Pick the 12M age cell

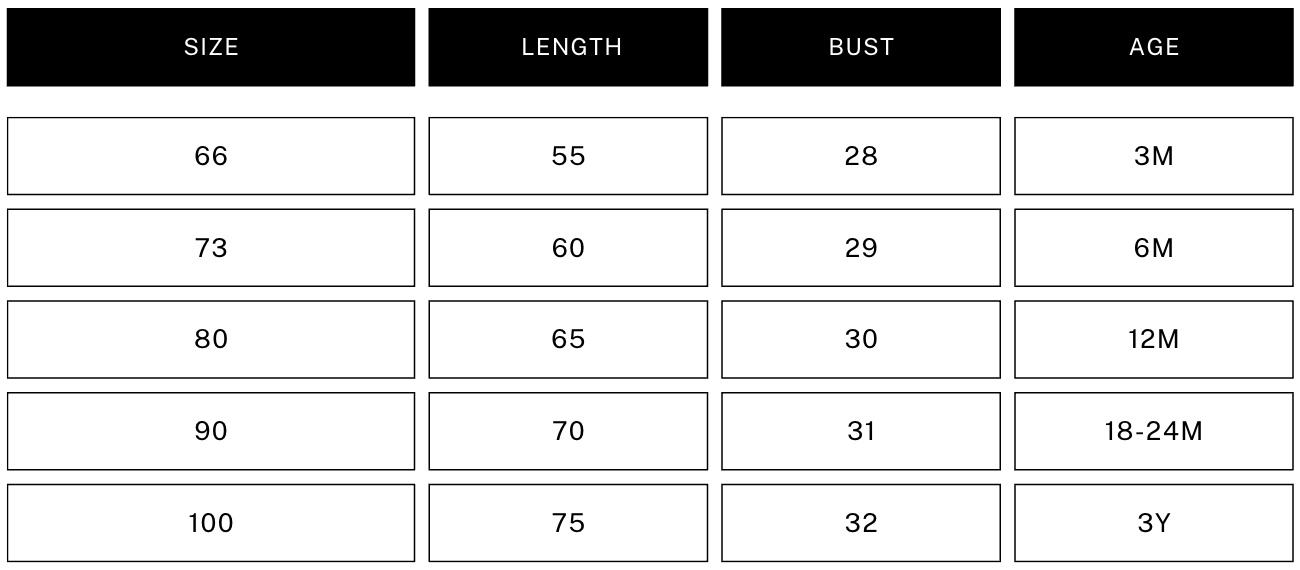[1154, 340]
